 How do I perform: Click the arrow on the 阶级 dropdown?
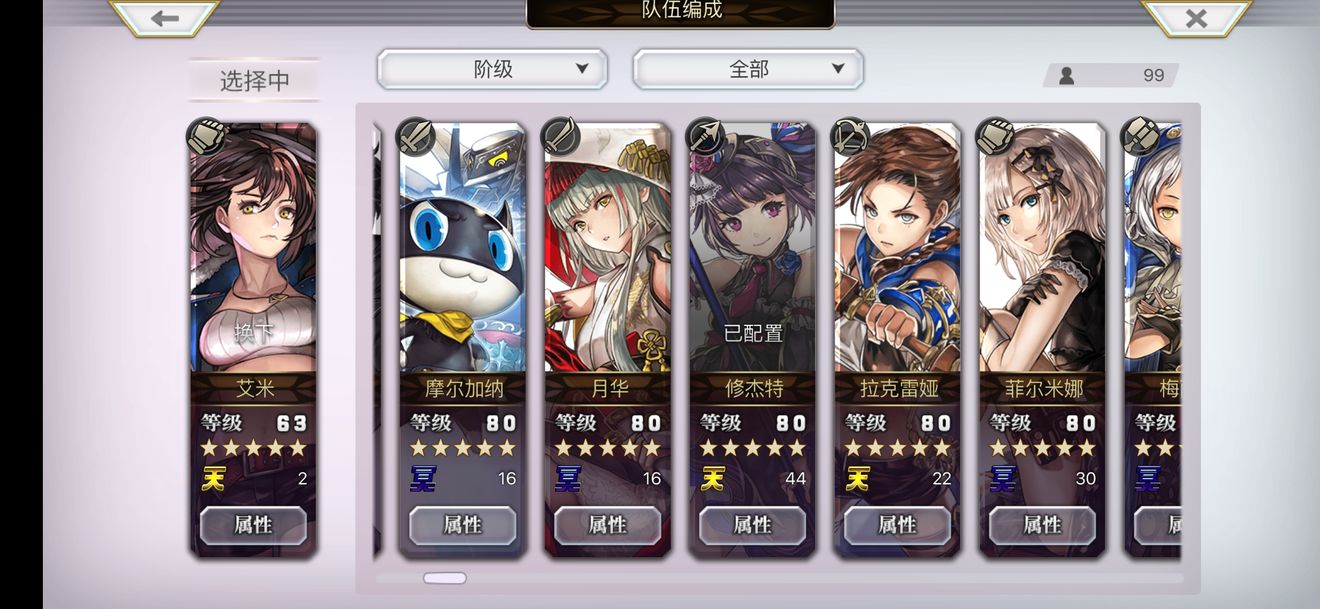pos(582,69)
